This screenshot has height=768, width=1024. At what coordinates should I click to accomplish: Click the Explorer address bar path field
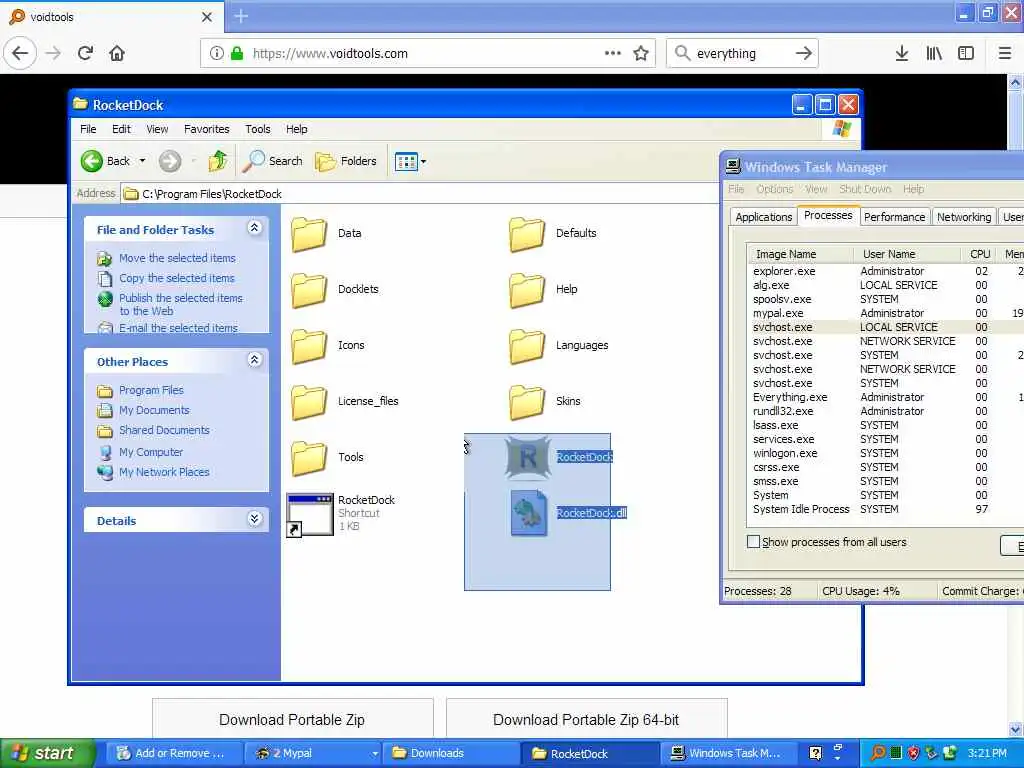point(420,194)
